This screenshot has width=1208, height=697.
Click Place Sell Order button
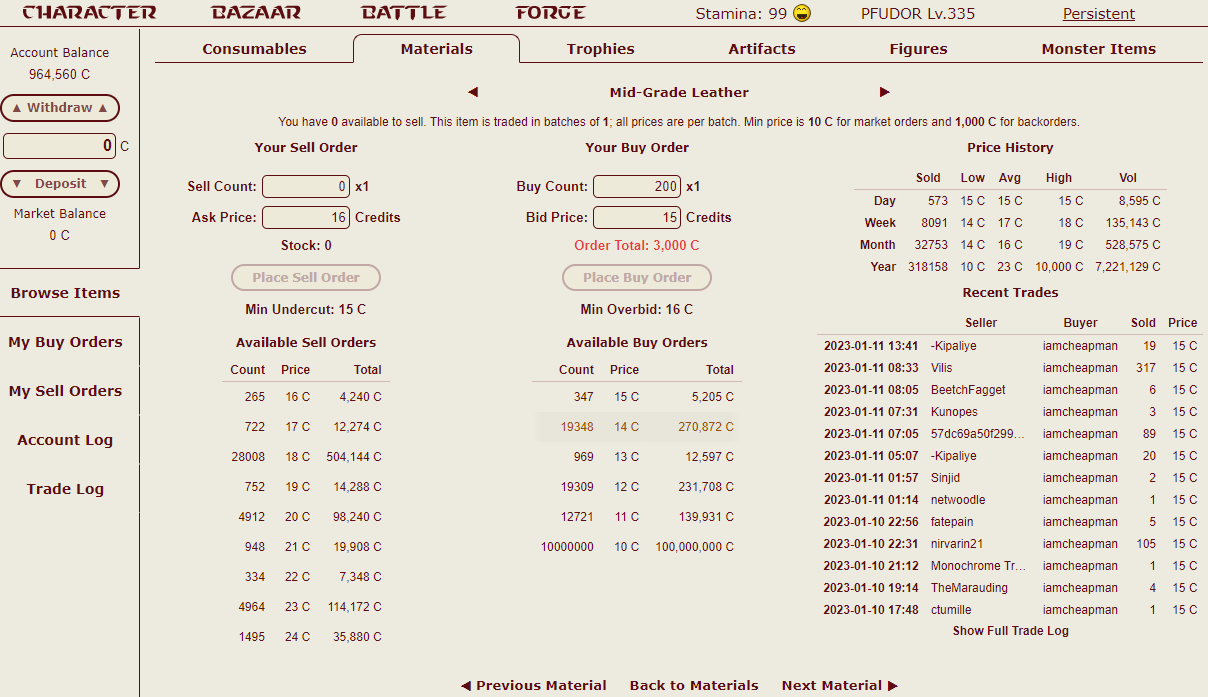pos(306,278)
